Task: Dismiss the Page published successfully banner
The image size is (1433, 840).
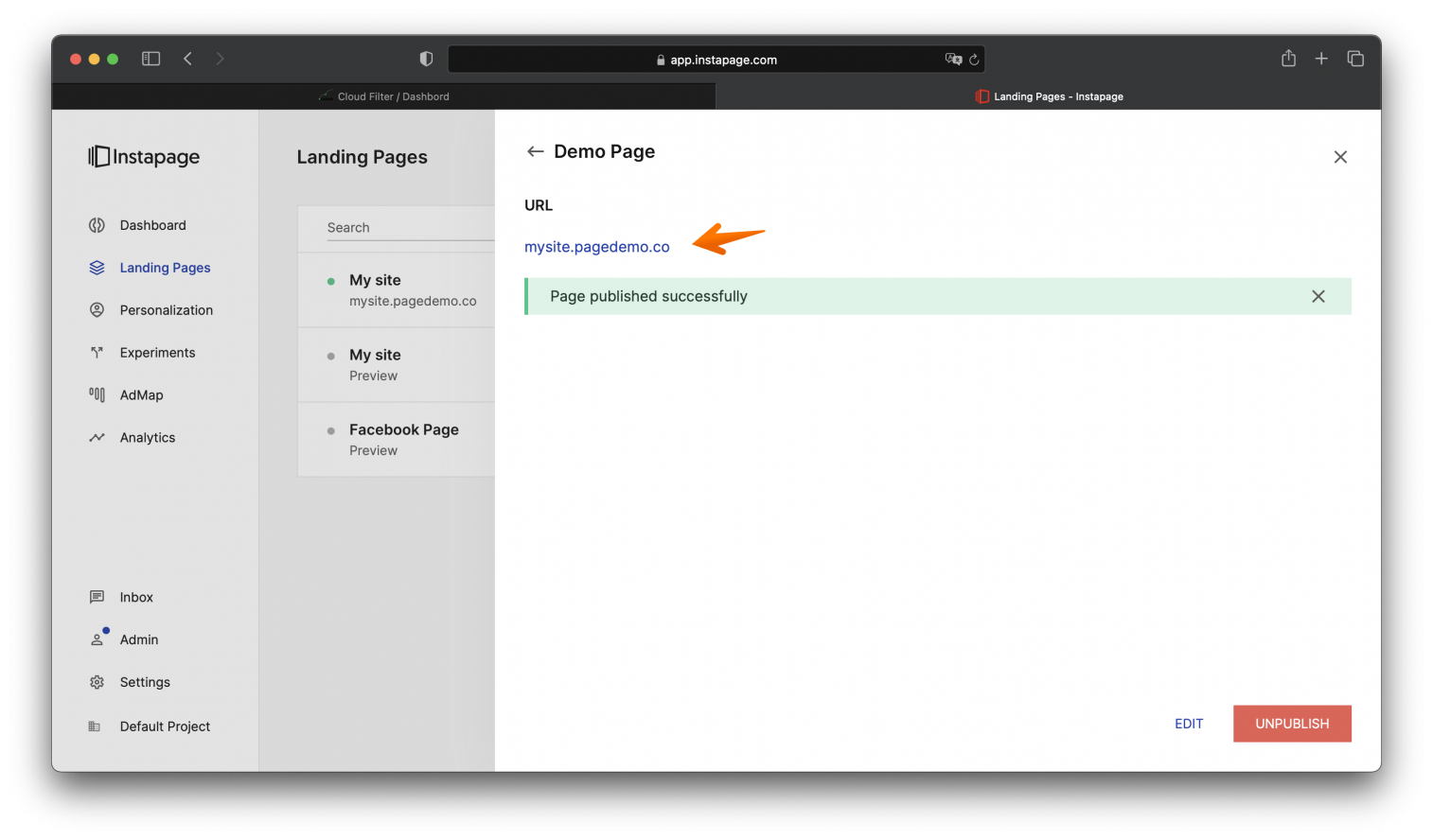Action: pos(1318,296)
